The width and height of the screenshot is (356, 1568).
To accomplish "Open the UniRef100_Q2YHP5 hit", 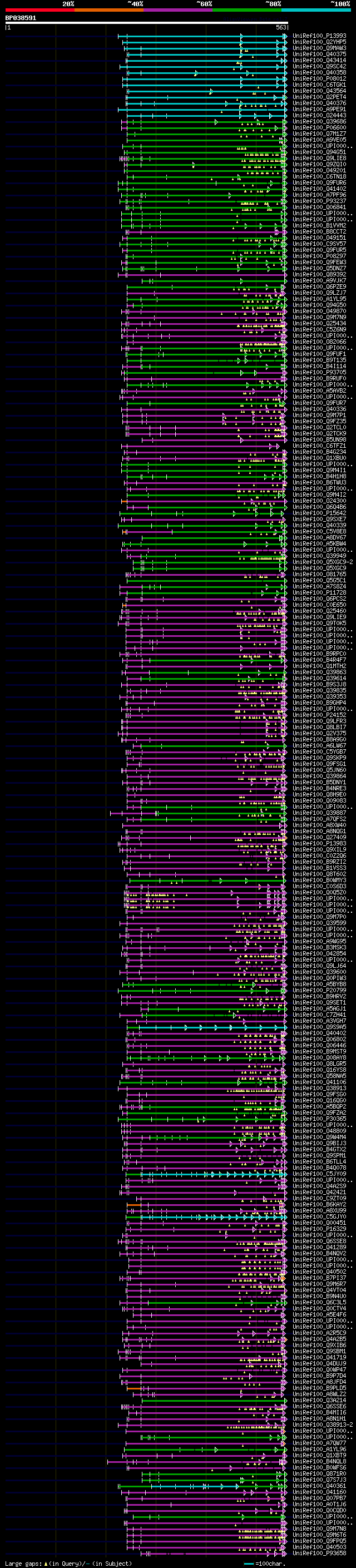I will tap(319, 42).
